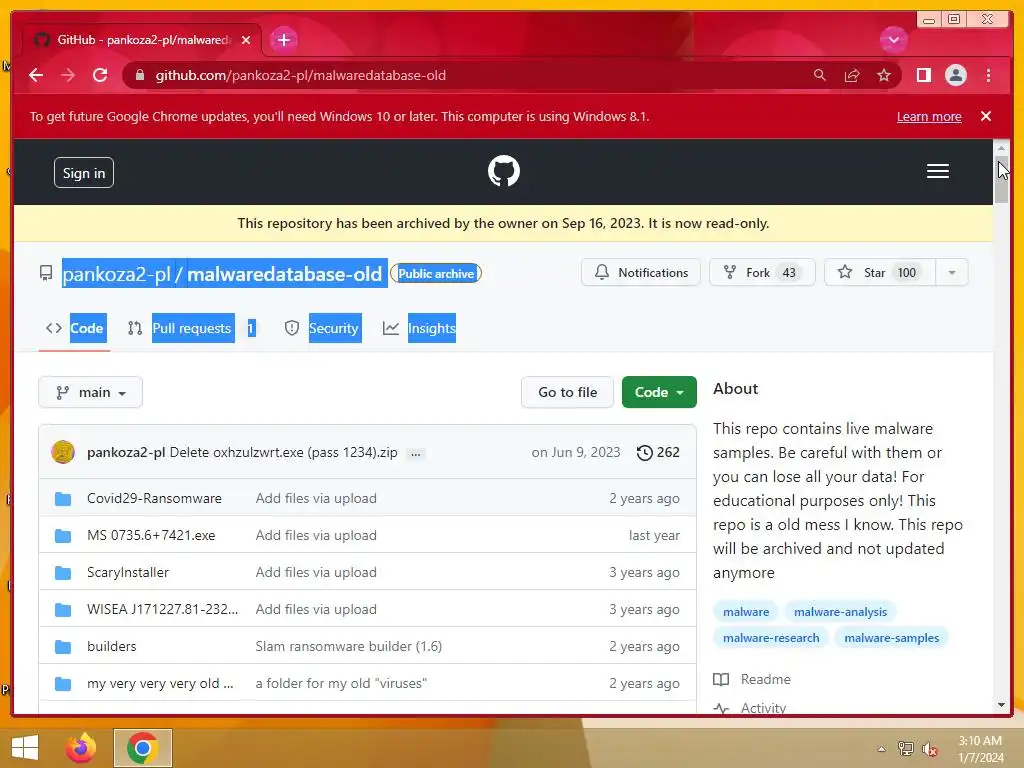This screenshot has width=1024, height=768.
Task: Open the GitHub hamburger menu
Action: (x=937, y=171)
